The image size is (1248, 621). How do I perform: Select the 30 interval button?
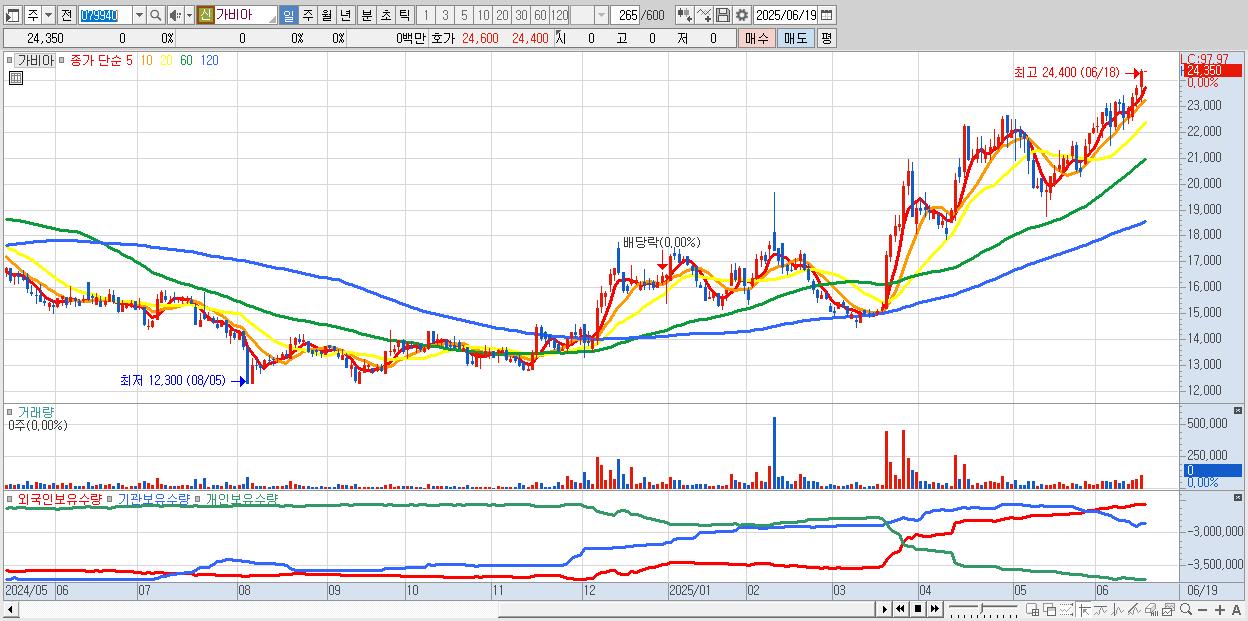pos(521,15)
